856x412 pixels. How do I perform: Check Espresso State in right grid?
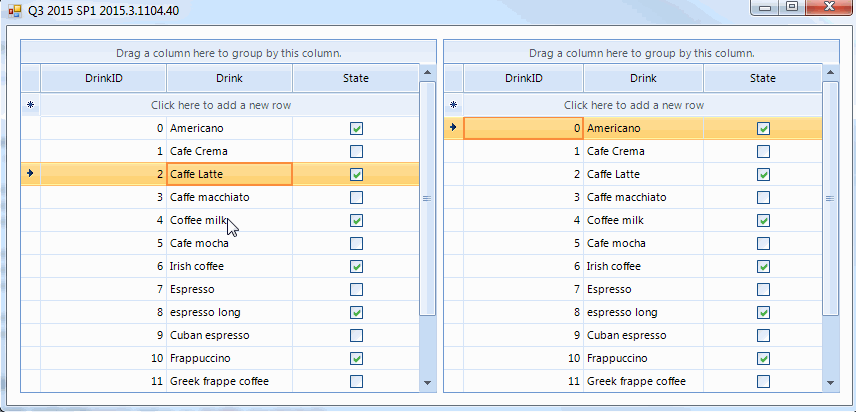(x=764, y=289)
